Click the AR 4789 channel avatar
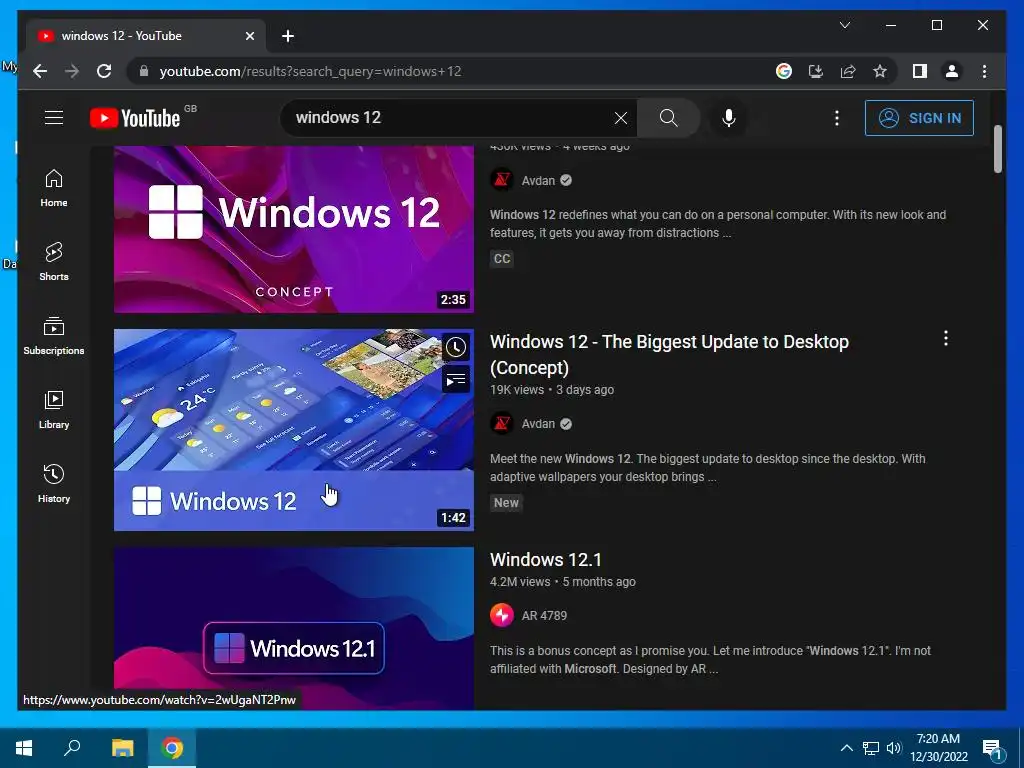The width and height of the screenshot is (1024, 768). [502, 615]
